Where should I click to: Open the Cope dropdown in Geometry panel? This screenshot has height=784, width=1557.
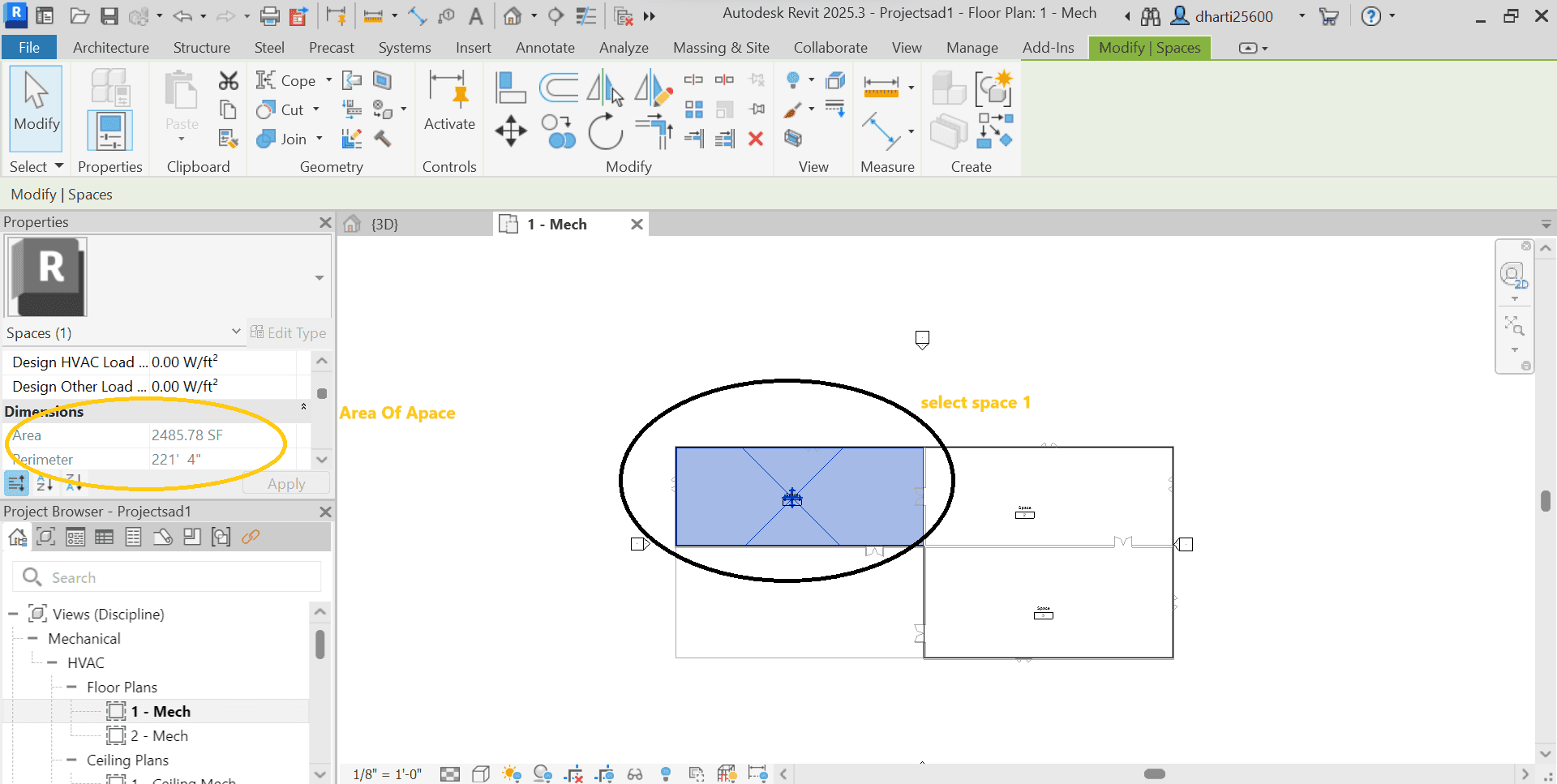click(328, 79)
